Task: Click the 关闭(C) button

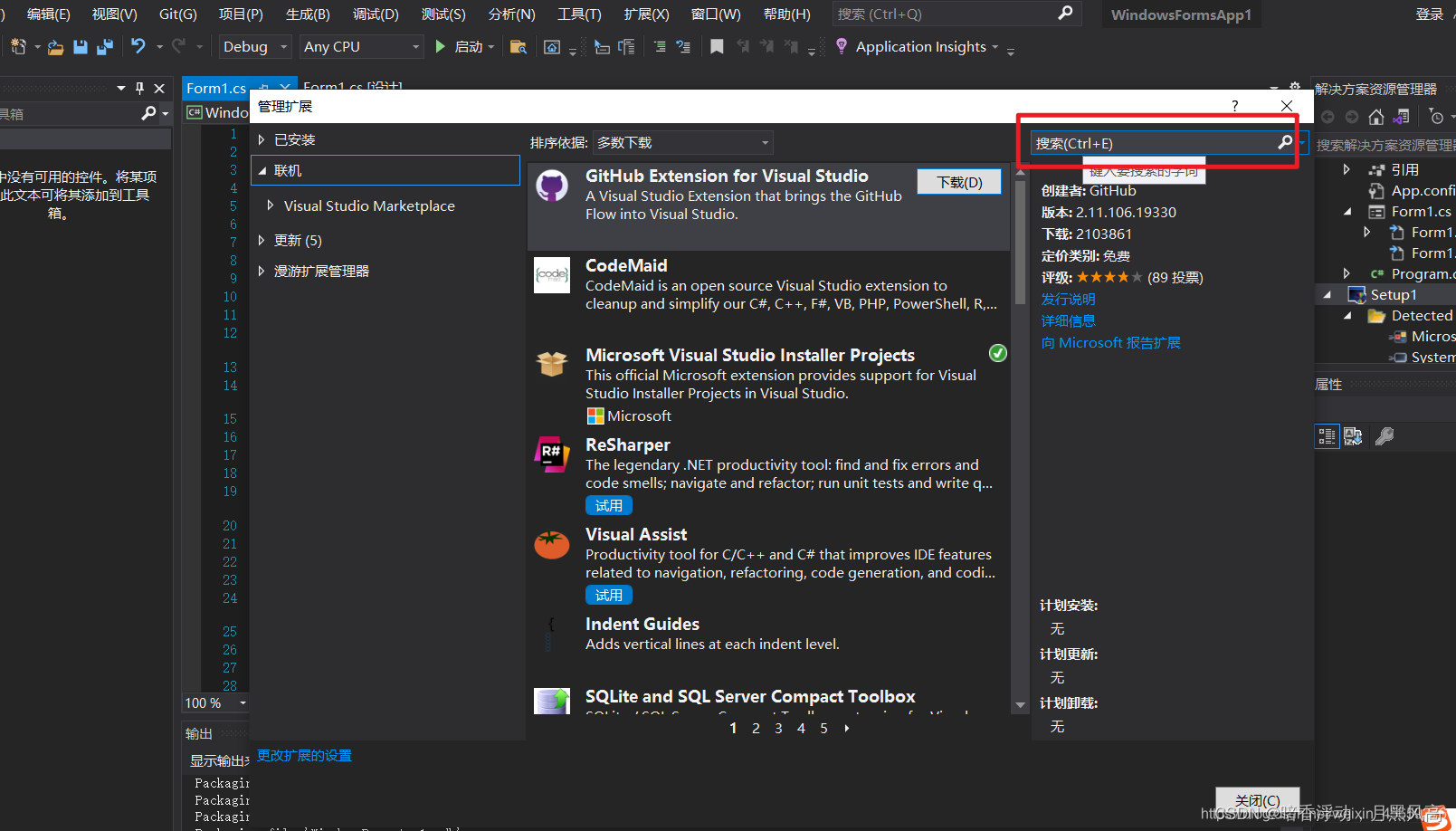Action: coord(1257,800)
